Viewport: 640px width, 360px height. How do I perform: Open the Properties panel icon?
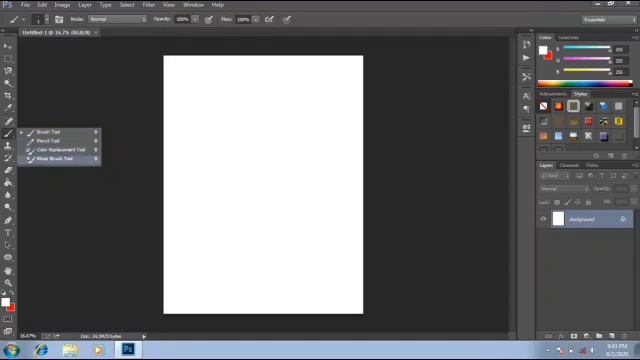click(527, 128)
